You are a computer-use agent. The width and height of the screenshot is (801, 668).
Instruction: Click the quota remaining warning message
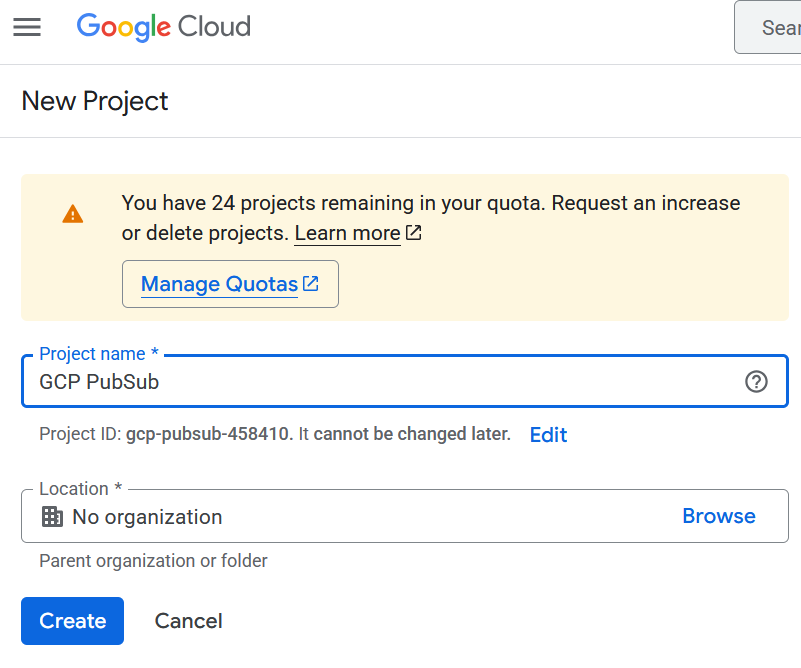pos(430,203)
